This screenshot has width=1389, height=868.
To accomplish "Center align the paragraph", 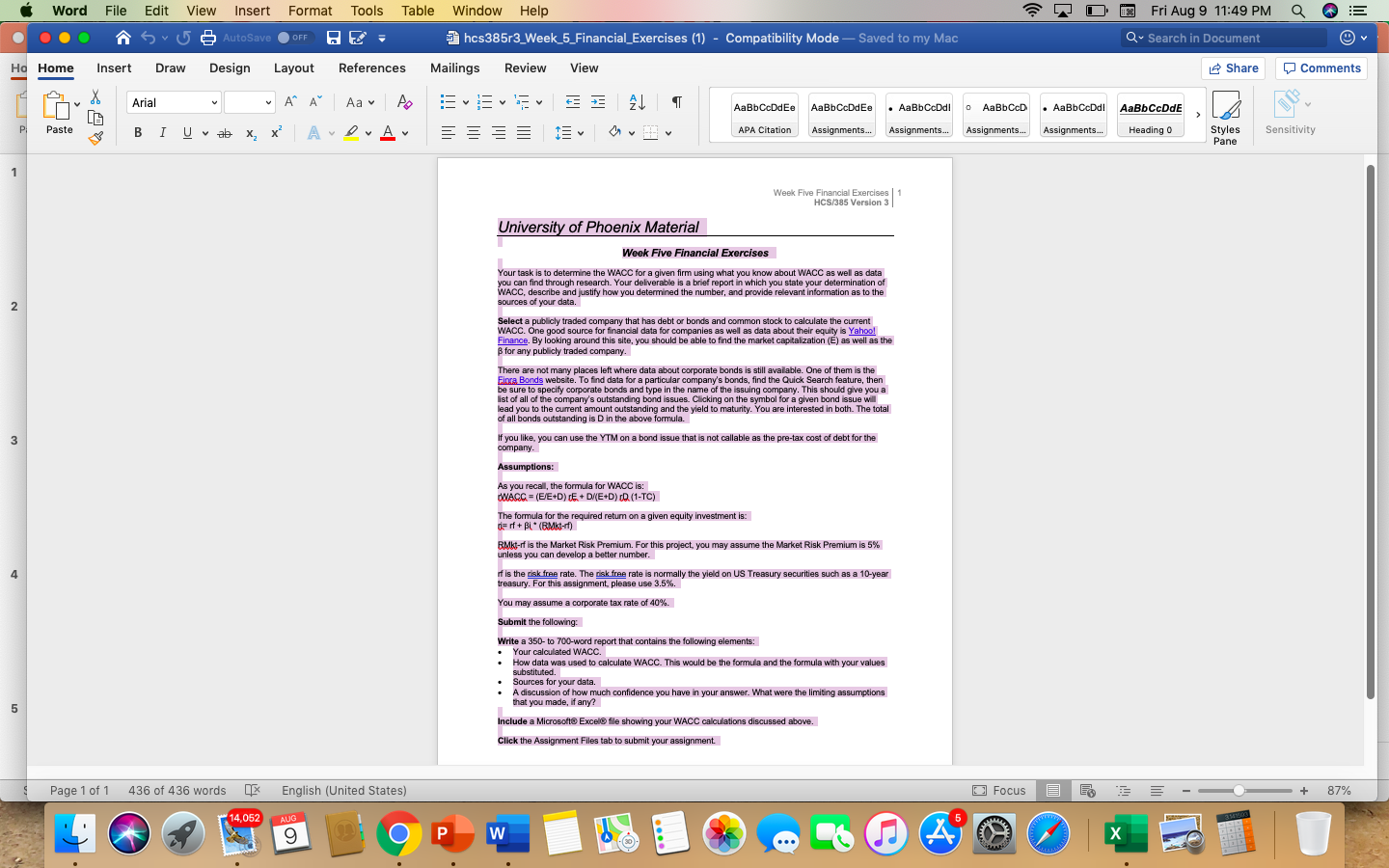I will pyautogui.click(x=473, y=133).
